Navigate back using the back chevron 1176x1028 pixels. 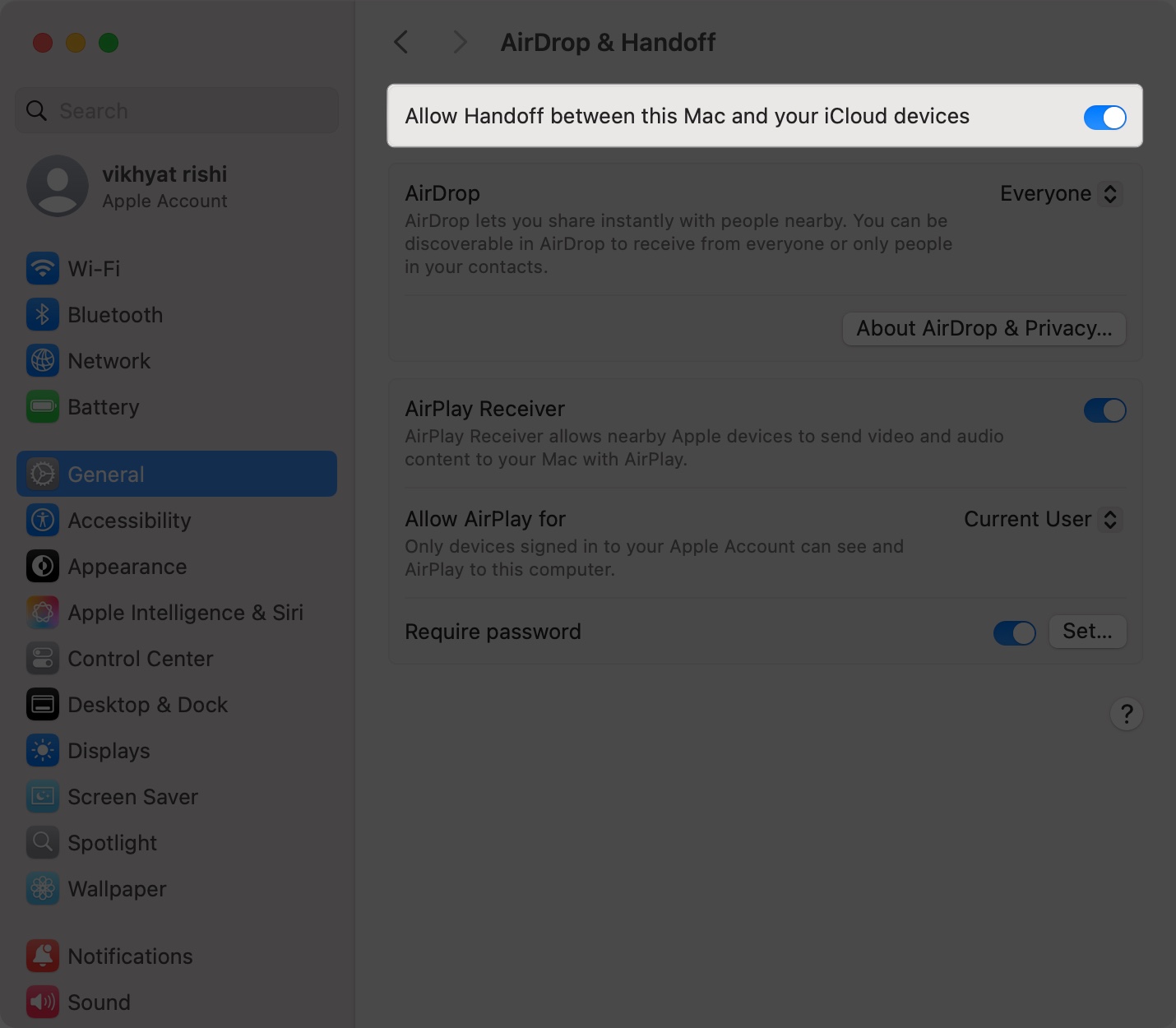(x=400, y=42)
